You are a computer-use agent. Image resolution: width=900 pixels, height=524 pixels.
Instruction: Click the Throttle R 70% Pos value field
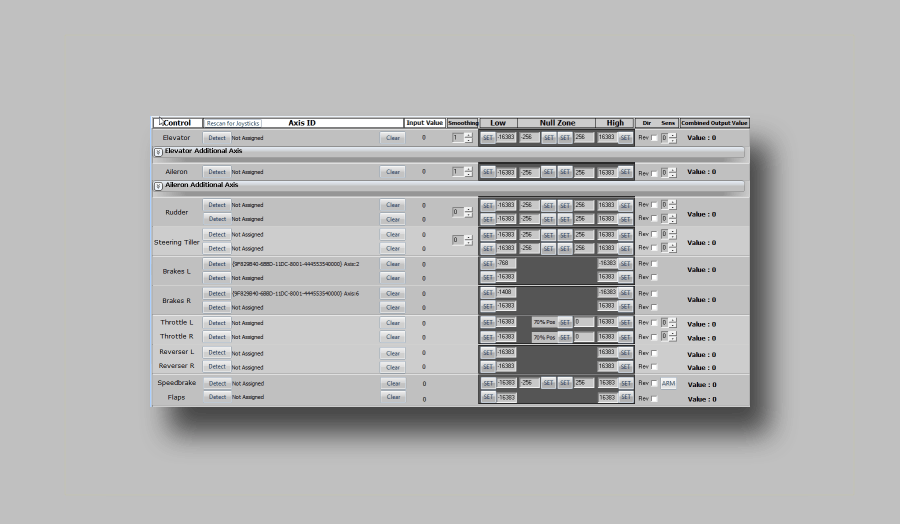583,337
